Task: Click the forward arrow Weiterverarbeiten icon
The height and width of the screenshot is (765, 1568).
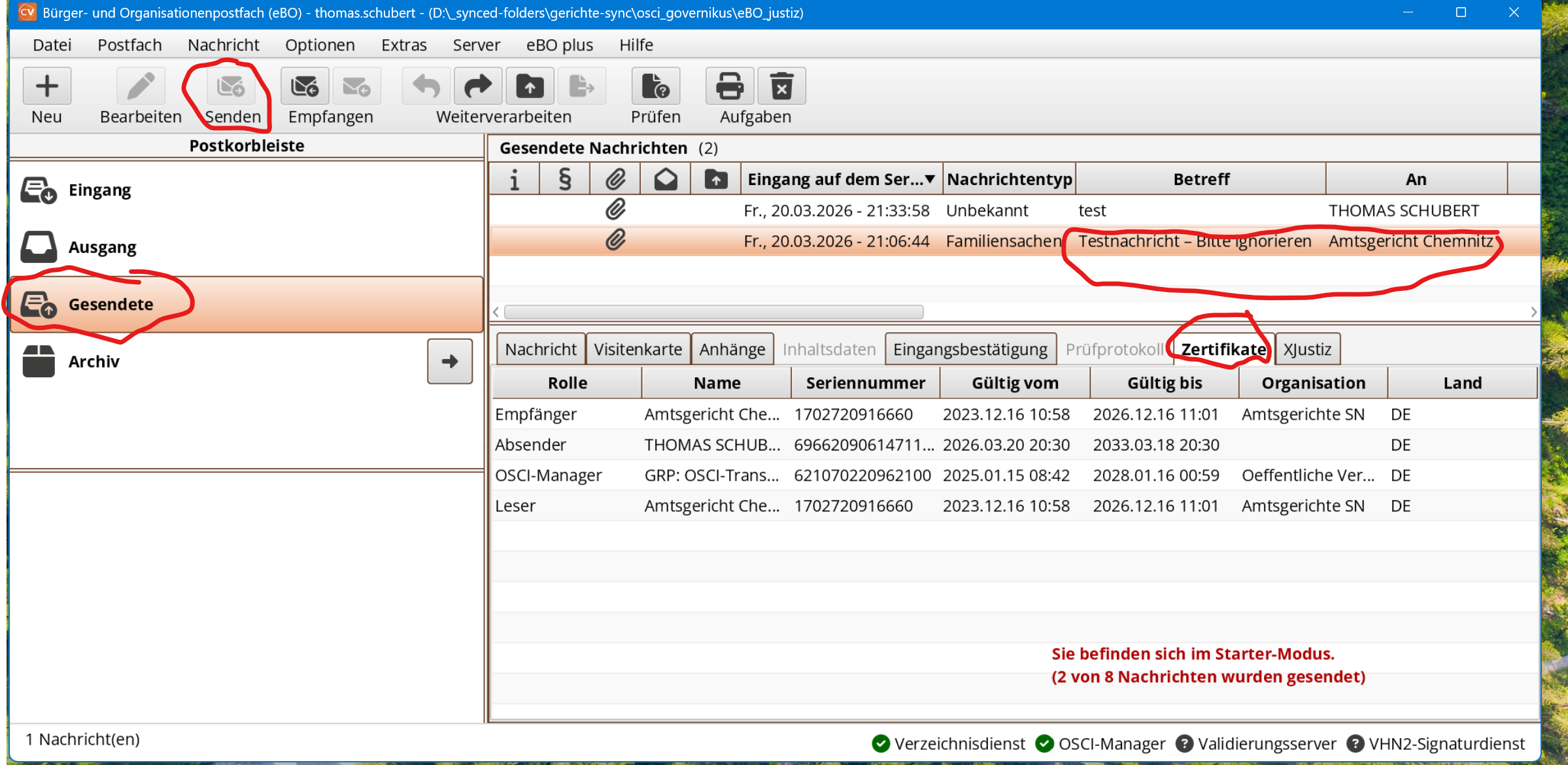Action: (478, 86)
